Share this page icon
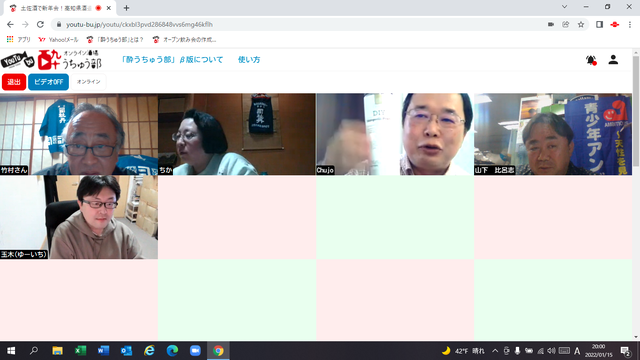The image size is (640, 360). [x=566, y=24]
